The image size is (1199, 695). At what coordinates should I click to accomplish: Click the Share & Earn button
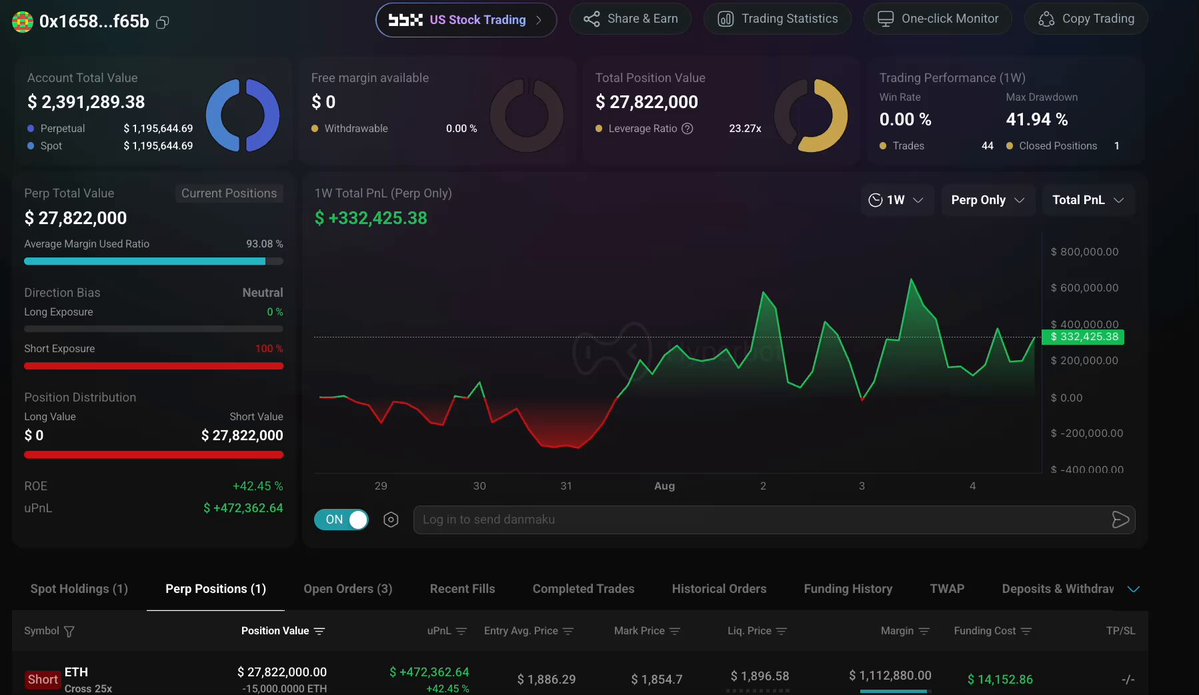tap(630, 19)
